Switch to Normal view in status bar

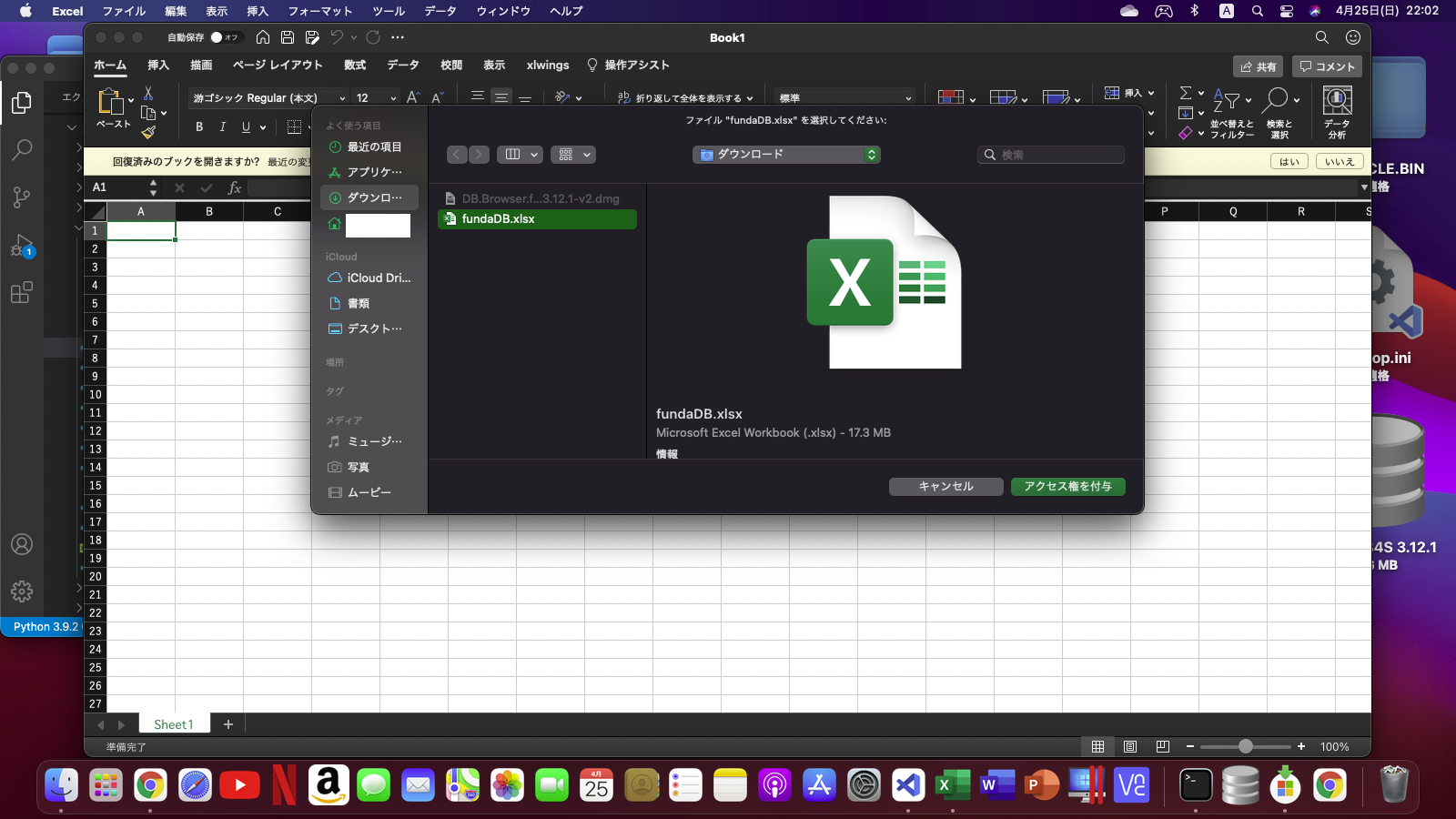pyautogui.click(x=1098, y=746)
